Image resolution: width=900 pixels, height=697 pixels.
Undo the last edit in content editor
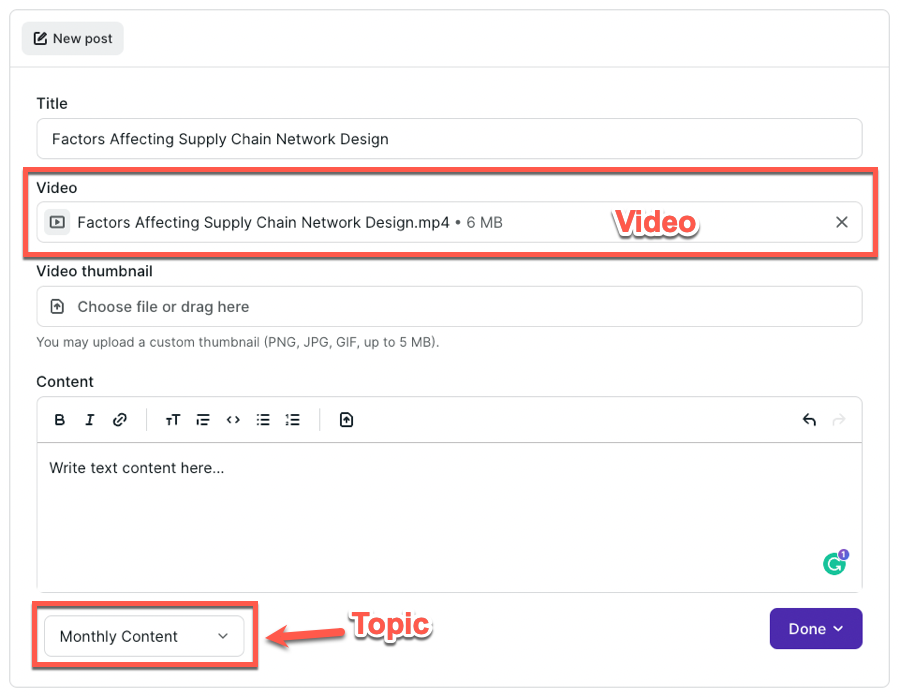[809, 420]
